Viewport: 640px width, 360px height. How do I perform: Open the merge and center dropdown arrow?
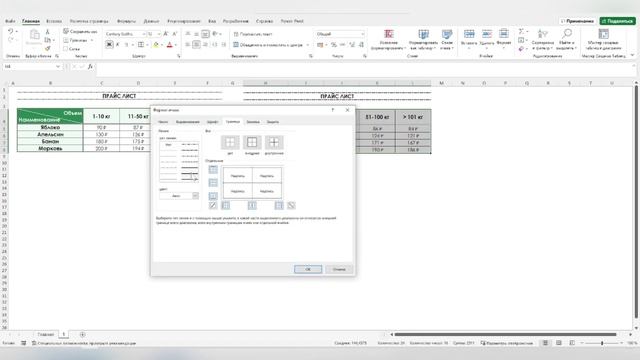[x=307, y=45]
